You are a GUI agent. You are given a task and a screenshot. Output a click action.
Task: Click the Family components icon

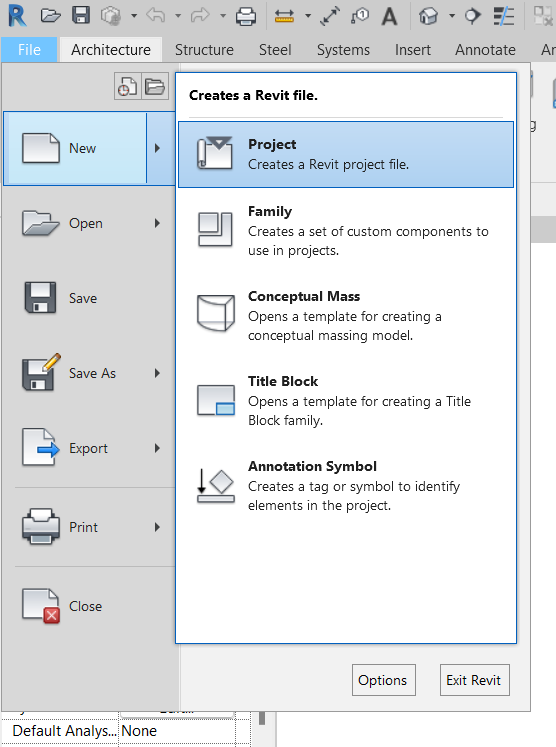[215, 229]
